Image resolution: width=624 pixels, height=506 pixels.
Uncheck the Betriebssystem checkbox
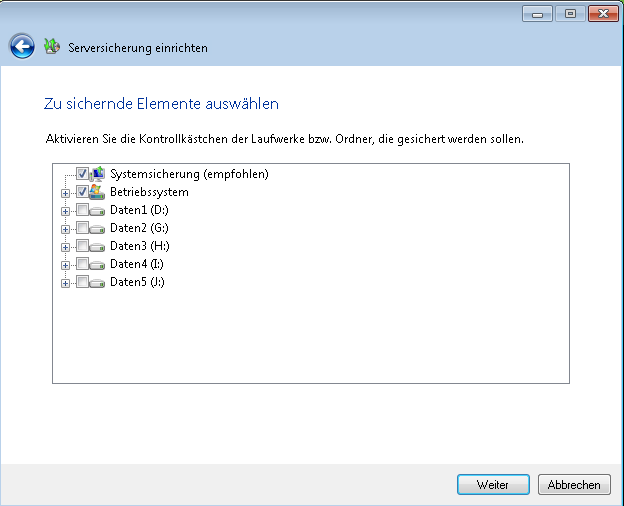click(x=82, y=192)
